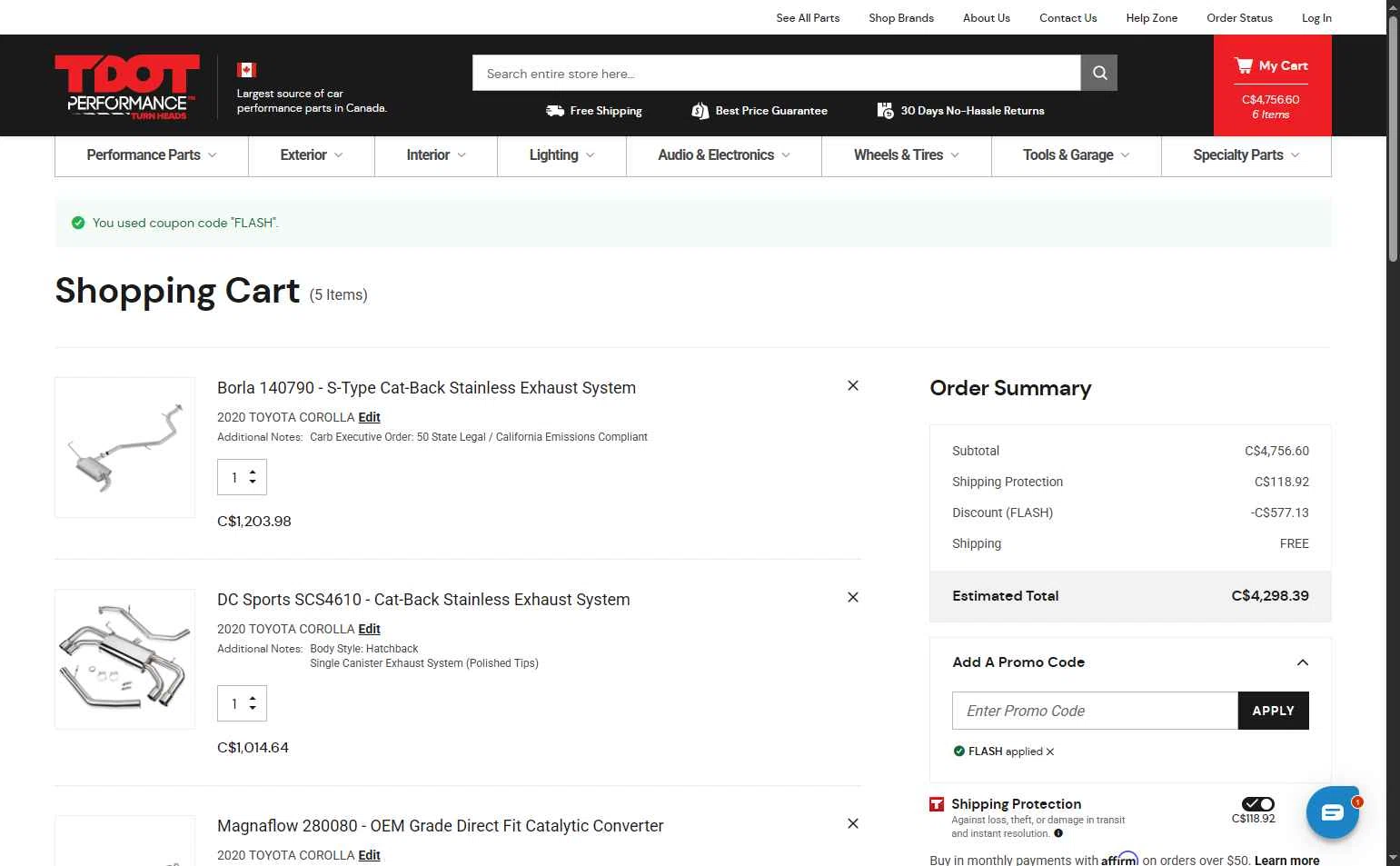Click green checkmark in coupon message
Viewport: 1400px width, 866px height.
click(78, 223)
